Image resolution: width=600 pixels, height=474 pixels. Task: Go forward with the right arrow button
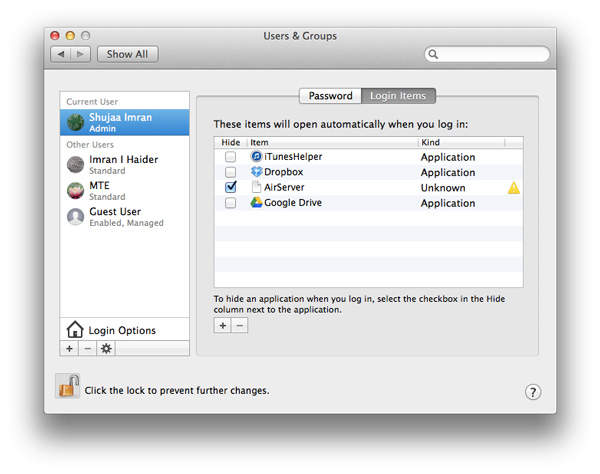(x=81, y=54)
